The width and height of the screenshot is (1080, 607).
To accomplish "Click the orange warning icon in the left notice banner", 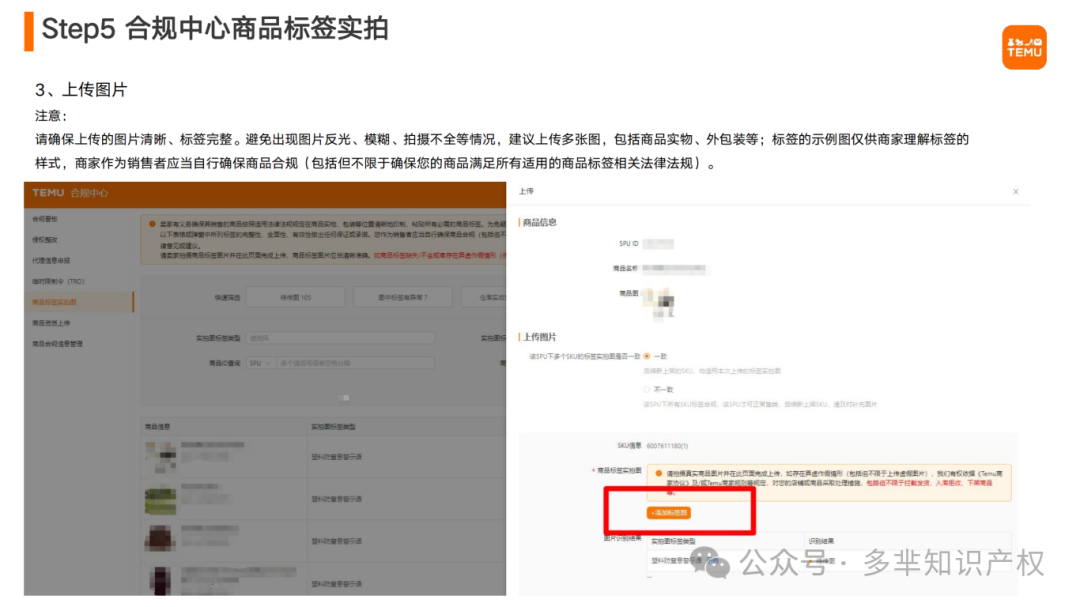I will point(152,224).
